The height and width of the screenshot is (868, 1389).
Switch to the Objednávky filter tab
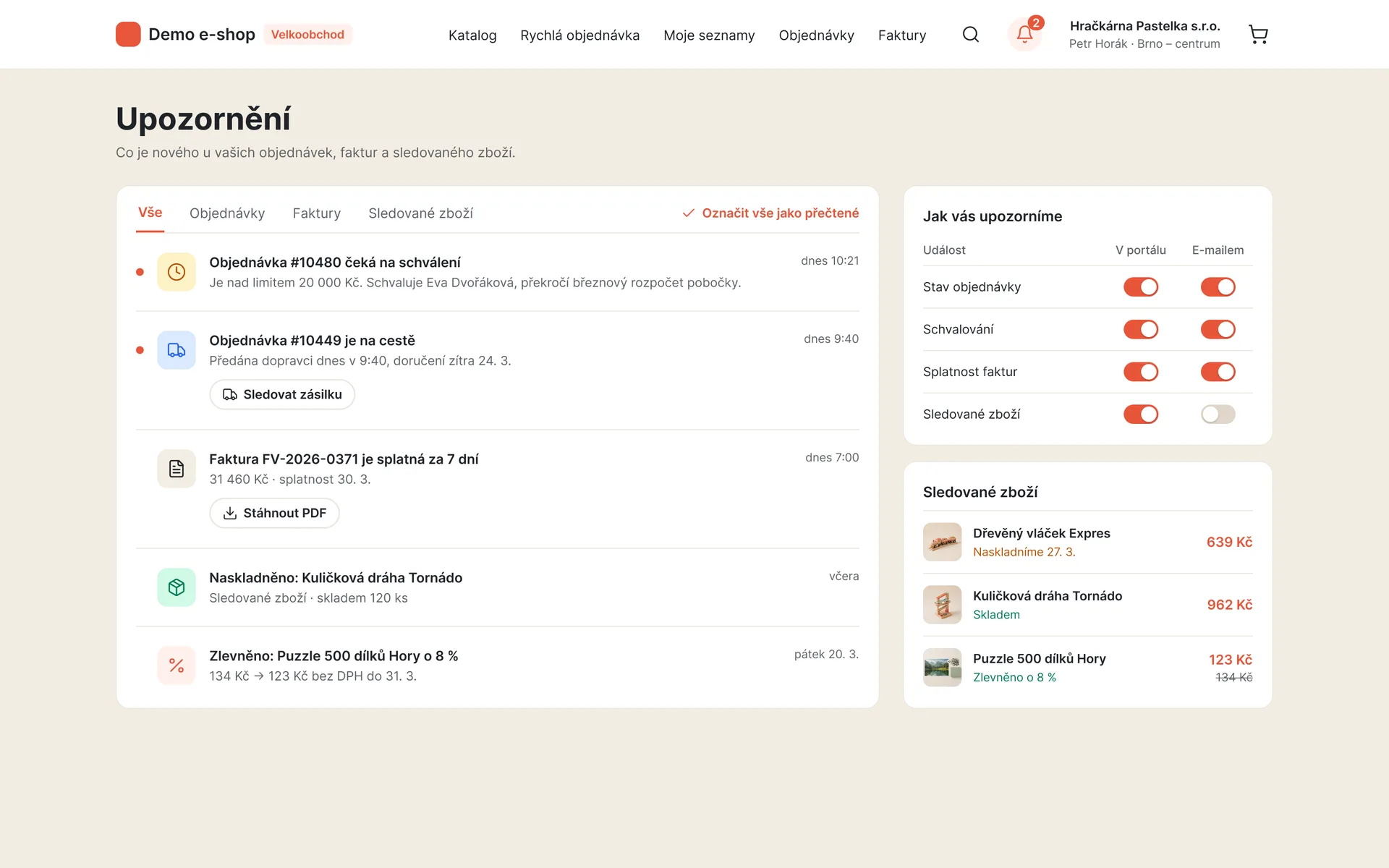227,213
